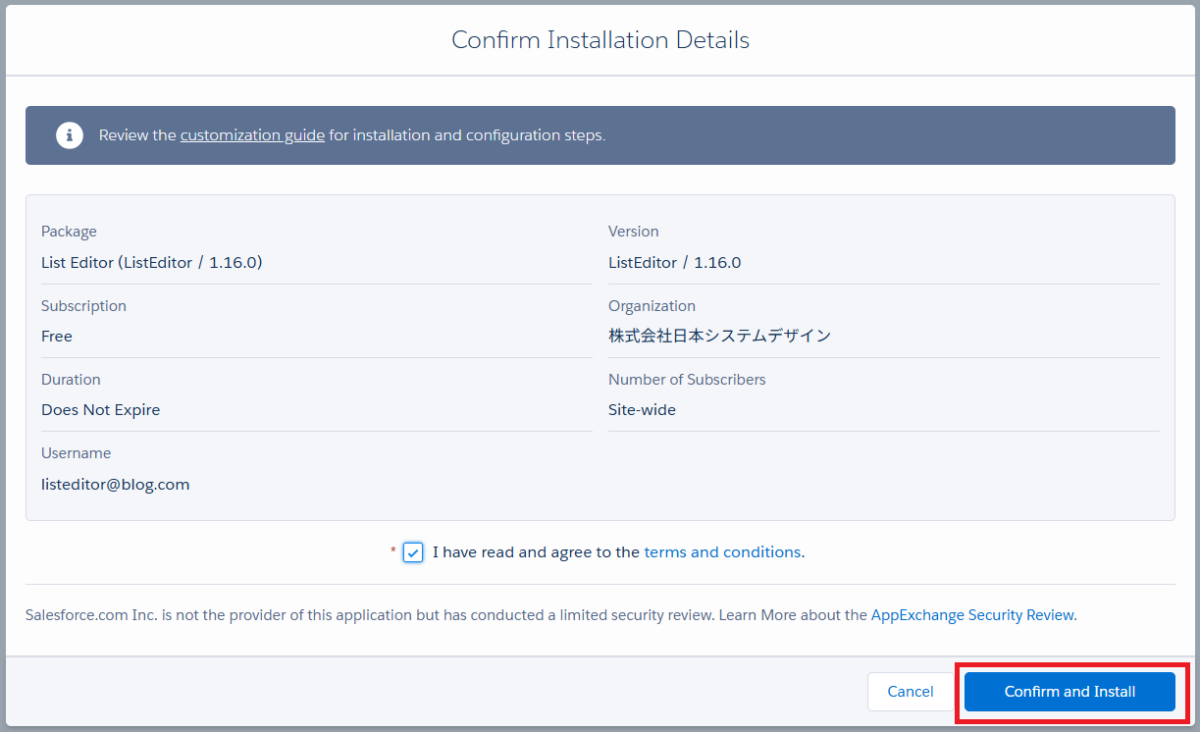Viewport: 1200px width, 732px height.
Task: Uncheck the terms agreement checkbox
Action: (x=413, y=552)
